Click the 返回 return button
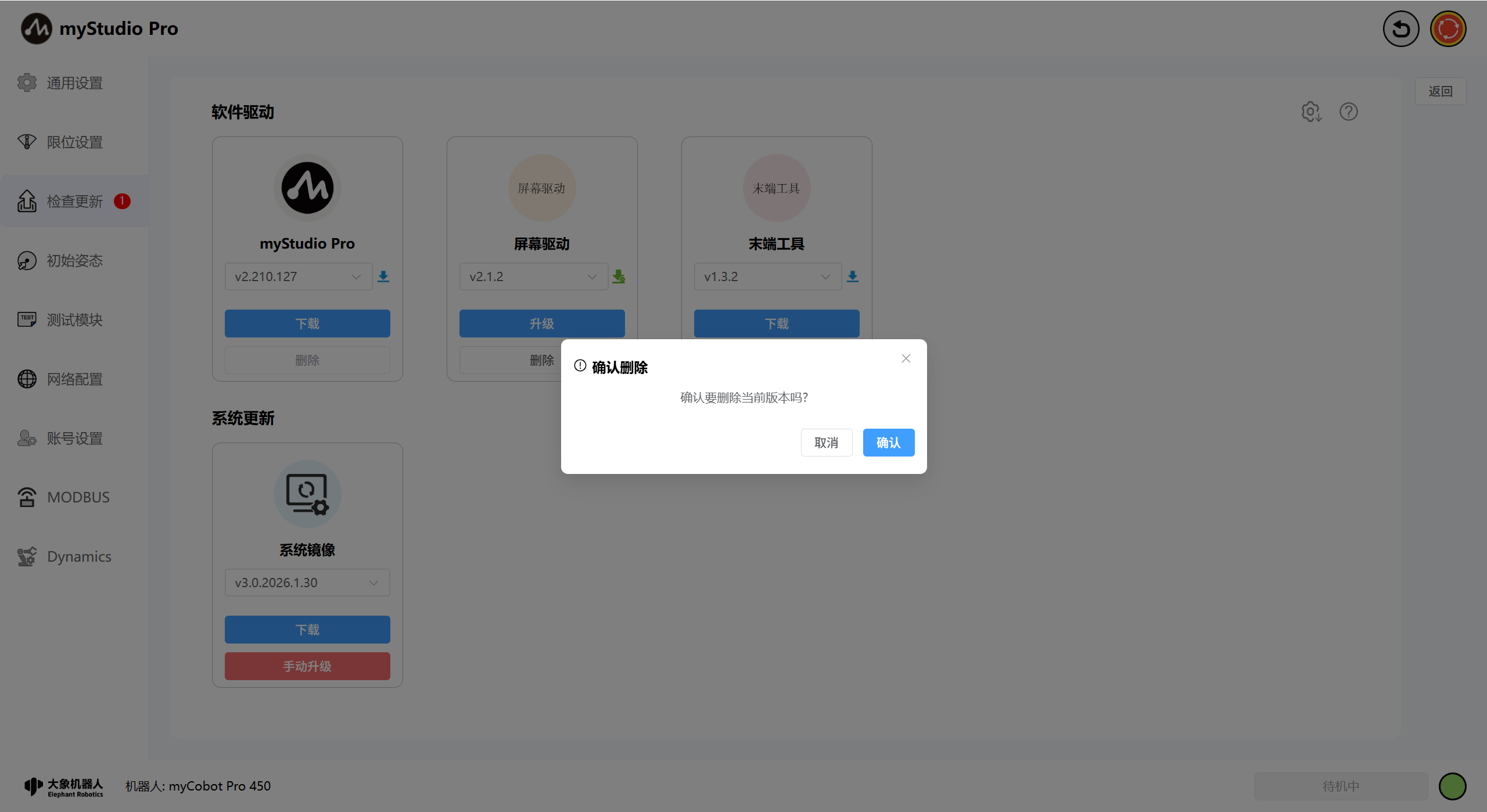This screenshot has height=812, width=1487. click(x=1440, y=91)
